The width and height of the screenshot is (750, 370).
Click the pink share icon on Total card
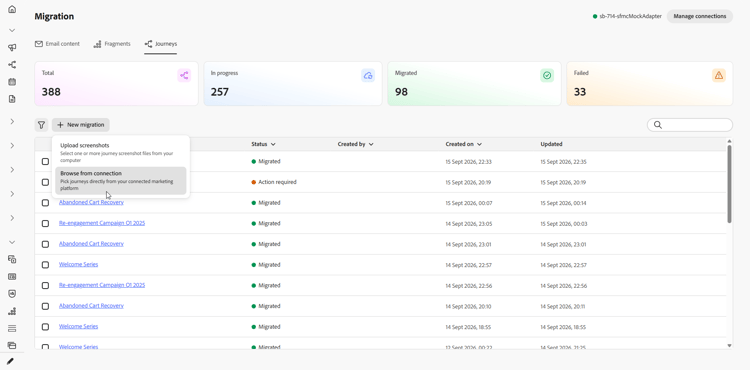coord(184,75)
